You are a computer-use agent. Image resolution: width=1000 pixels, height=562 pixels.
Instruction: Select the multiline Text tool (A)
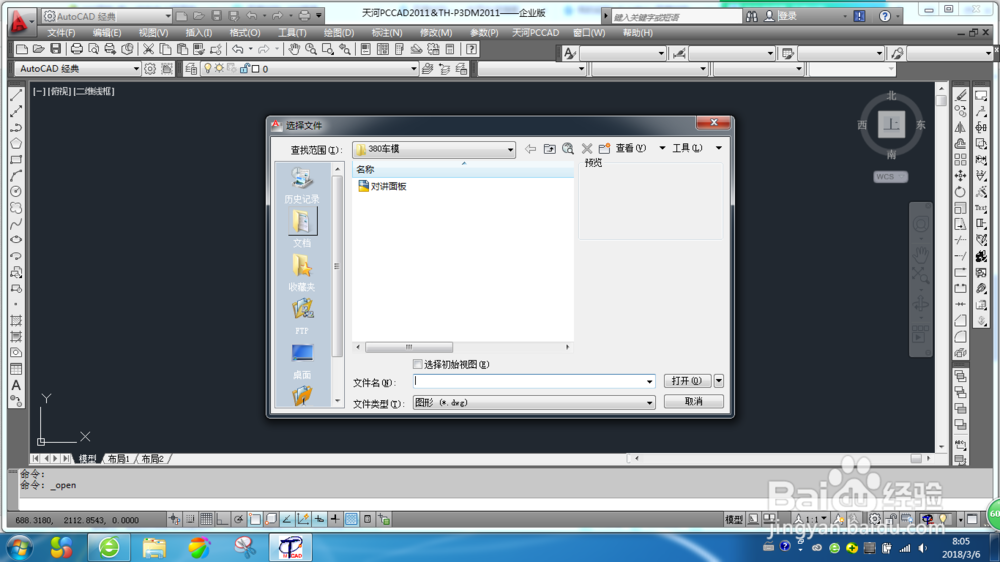[17, 385]
